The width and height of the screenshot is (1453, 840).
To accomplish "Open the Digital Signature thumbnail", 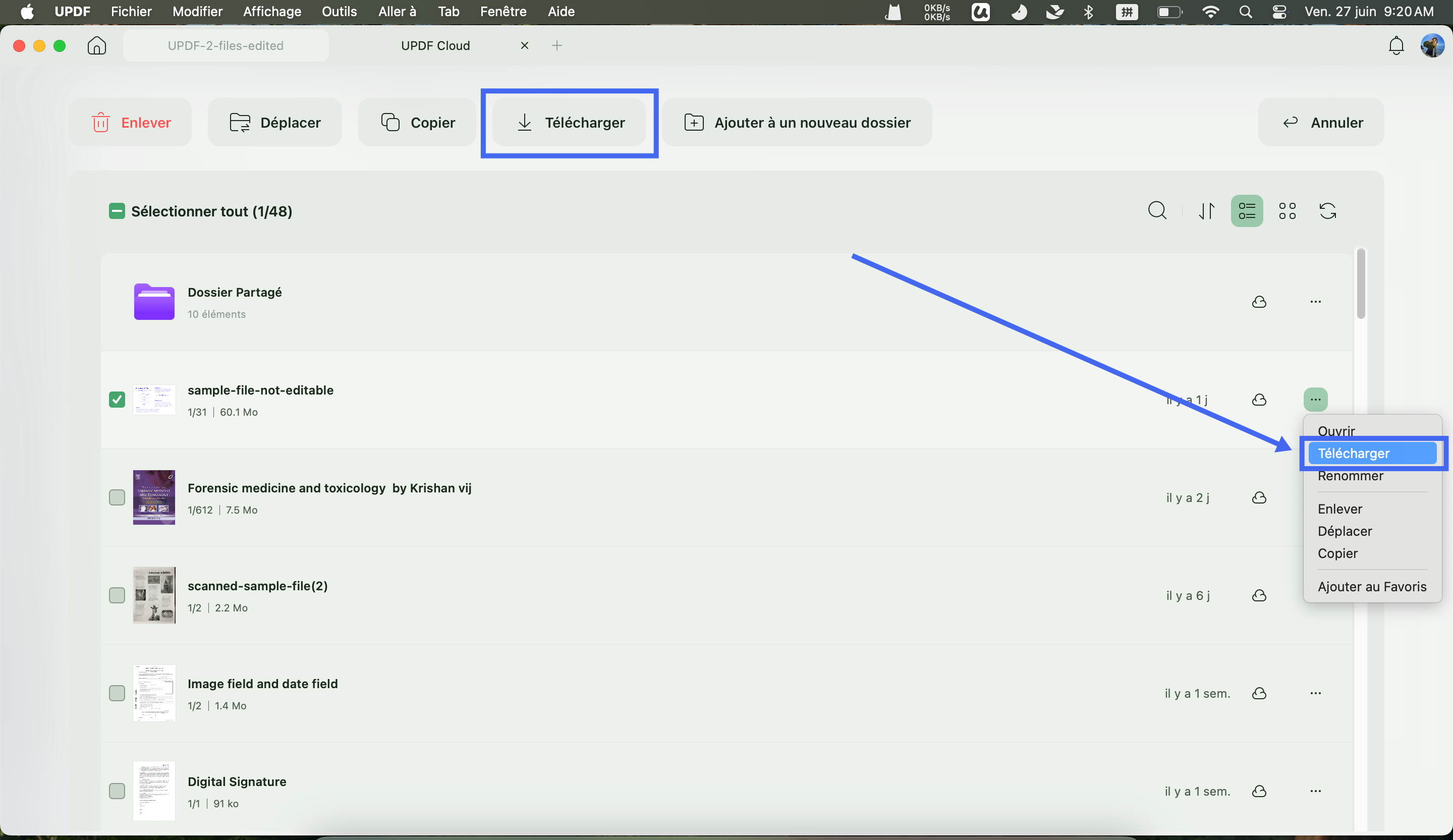I will [x=154, y=791].
